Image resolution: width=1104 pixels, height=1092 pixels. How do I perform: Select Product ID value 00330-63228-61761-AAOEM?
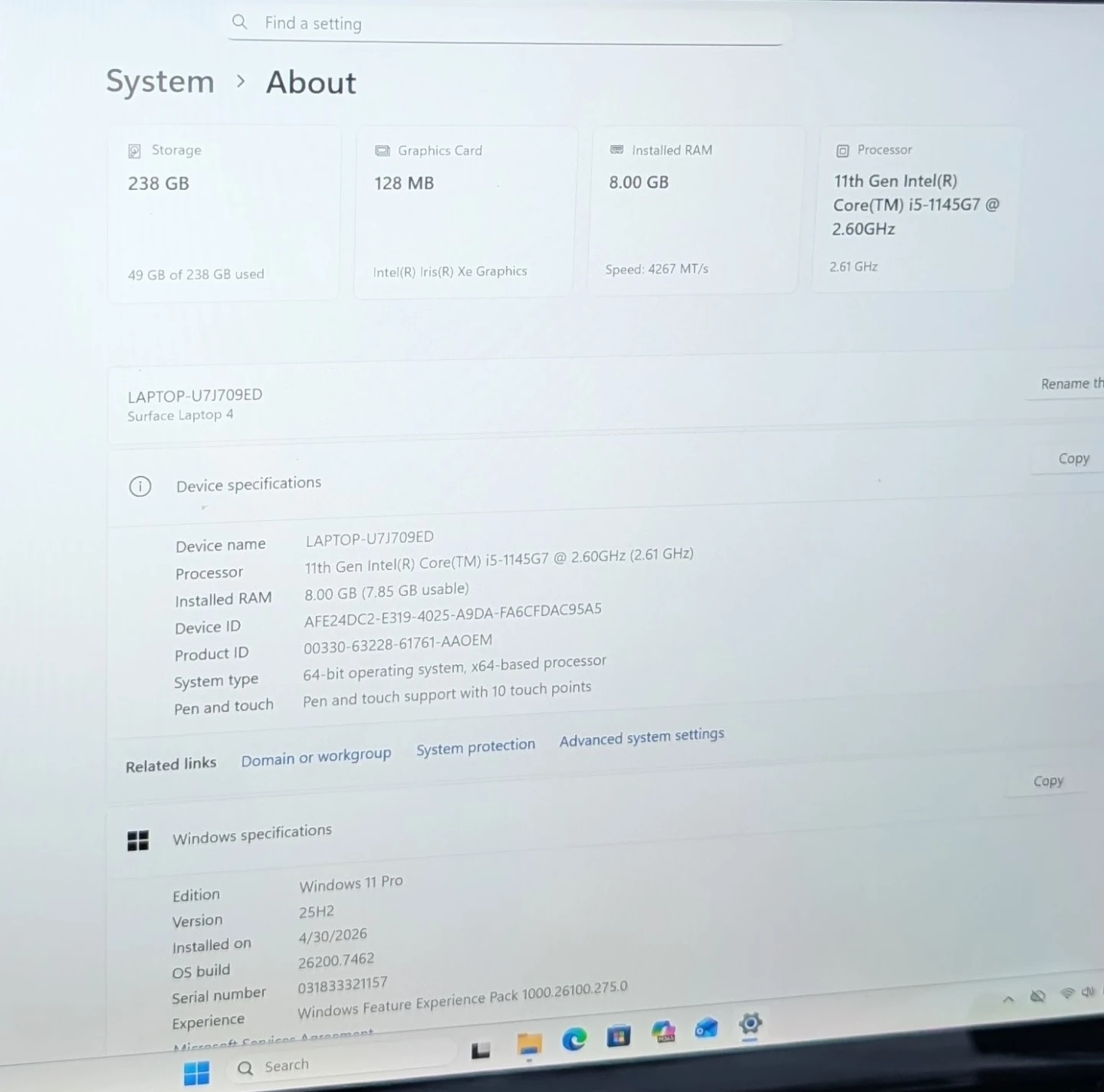[x=398, y=643]
